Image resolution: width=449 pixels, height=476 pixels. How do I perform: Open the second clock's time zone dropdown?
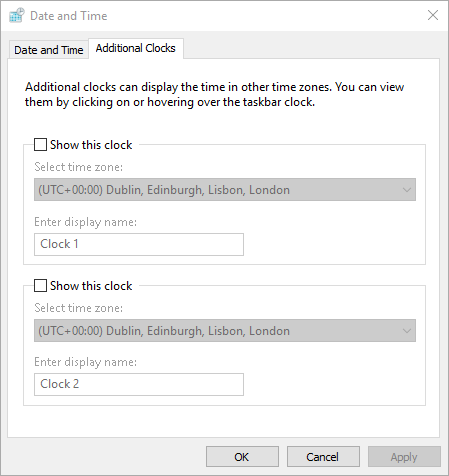[225, 330]
